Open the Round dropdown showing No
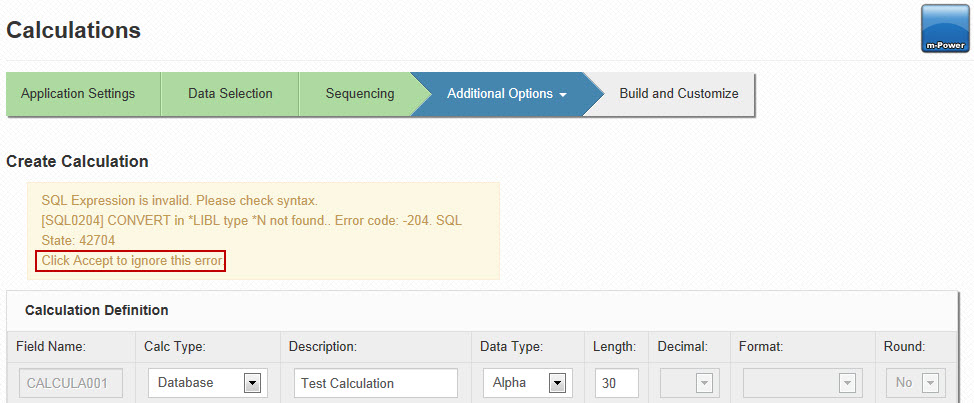The height and width of the screenshot is (403, 974). coord(916,383)
